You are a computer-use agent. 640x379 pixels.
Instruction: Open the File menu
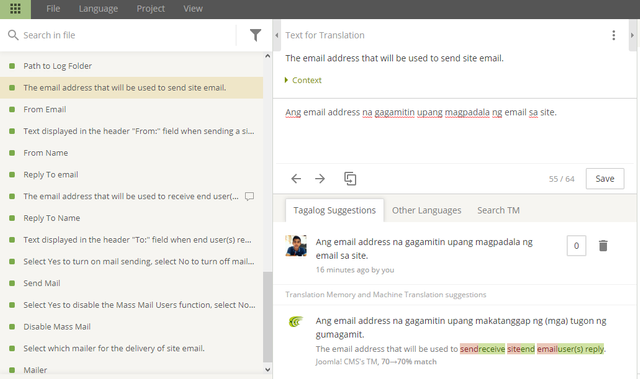tap(53, 9)
